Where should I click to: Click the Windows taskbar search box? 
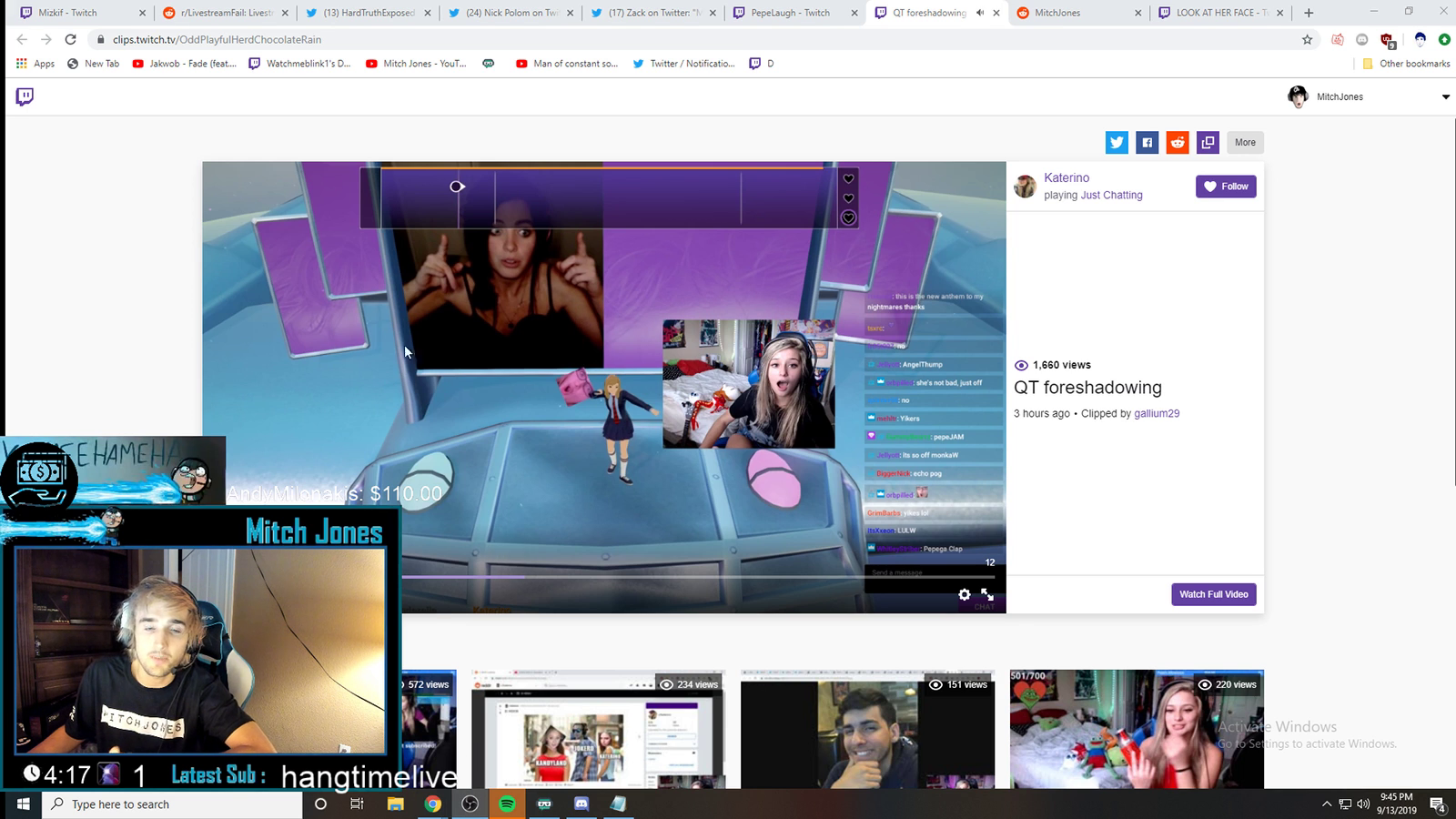pos(173,804)
